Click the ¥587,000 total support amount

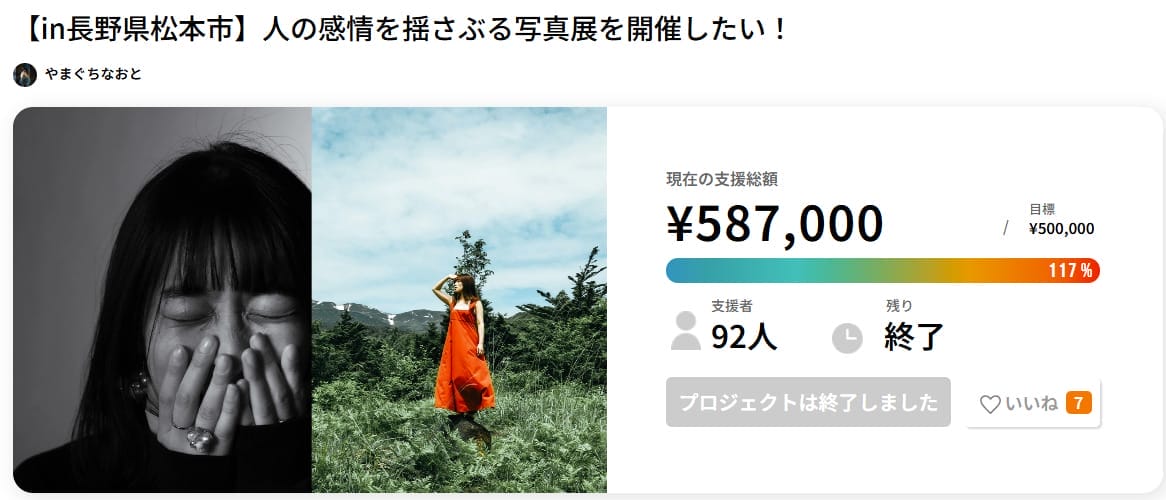(775, 224)
